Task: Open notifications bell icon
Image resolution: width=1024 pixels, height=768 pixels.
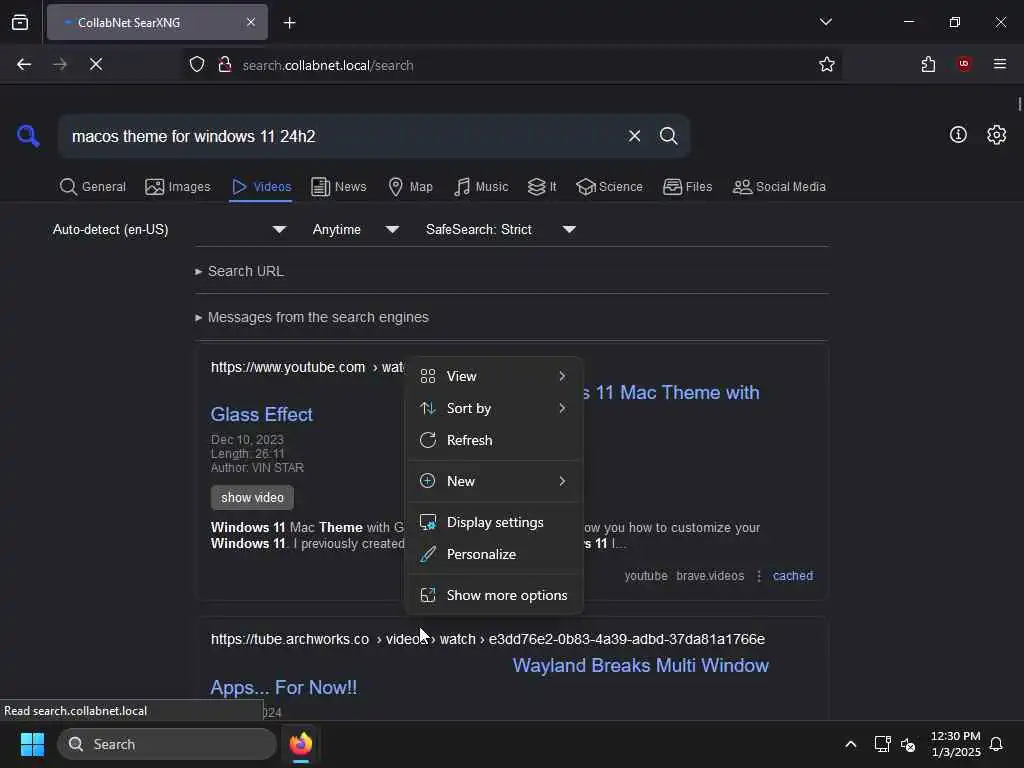Action: point(997,744)
